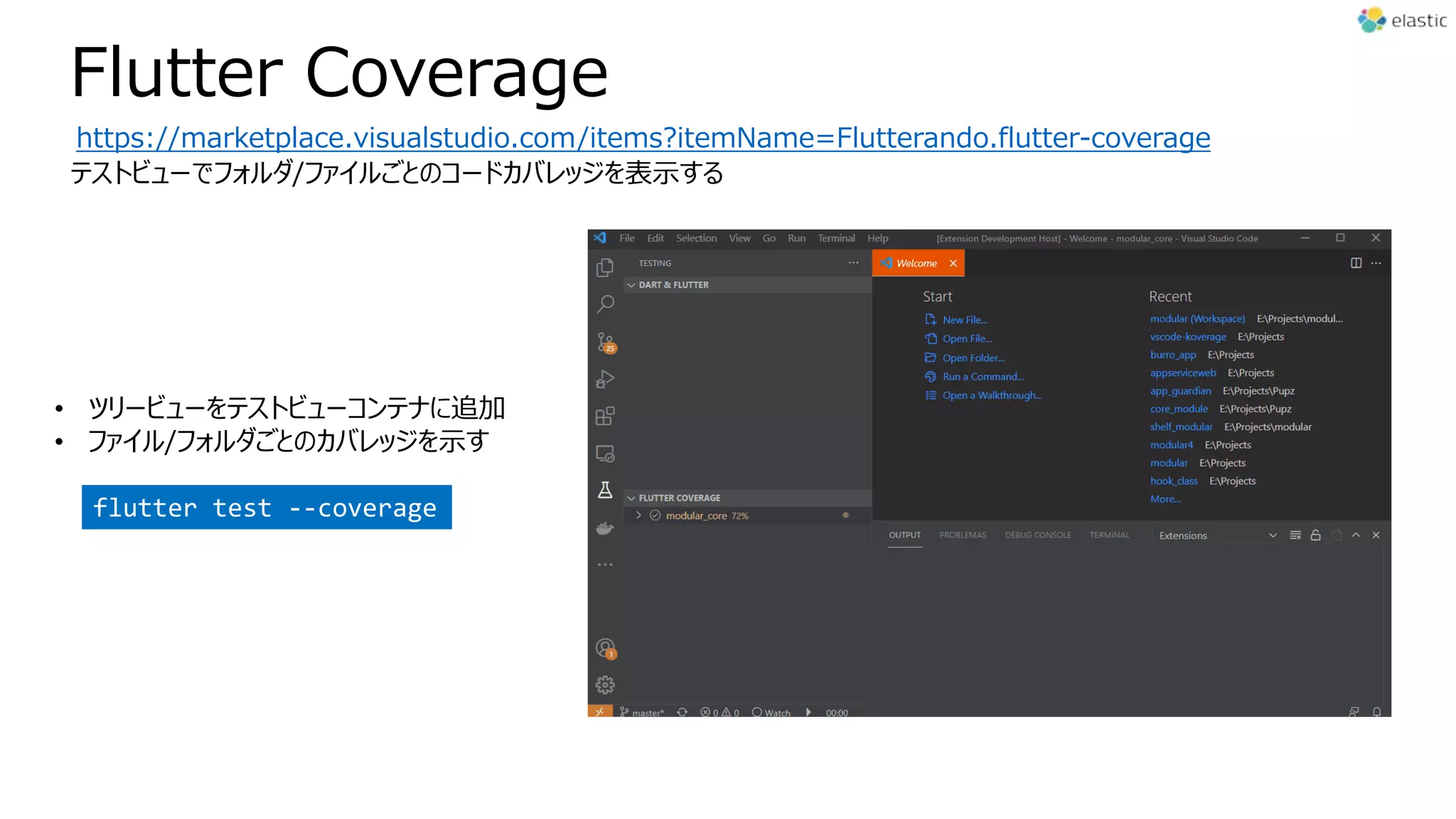The width and height of the screenshot is (1456, 819).
Task: Open the Docker whale icon
Action: tap(605, 528)
